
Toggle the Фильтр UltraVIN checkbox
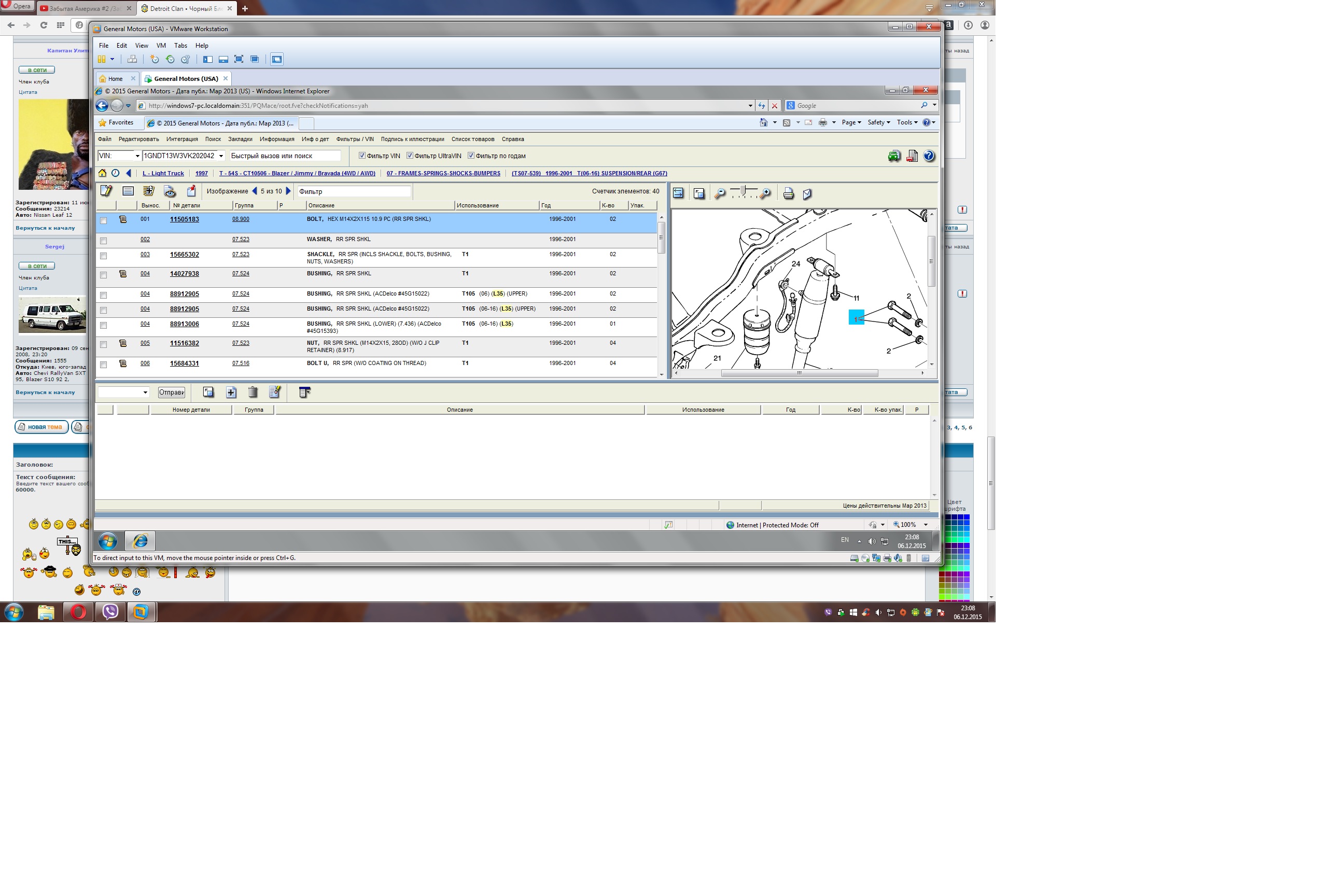point(410,156)
